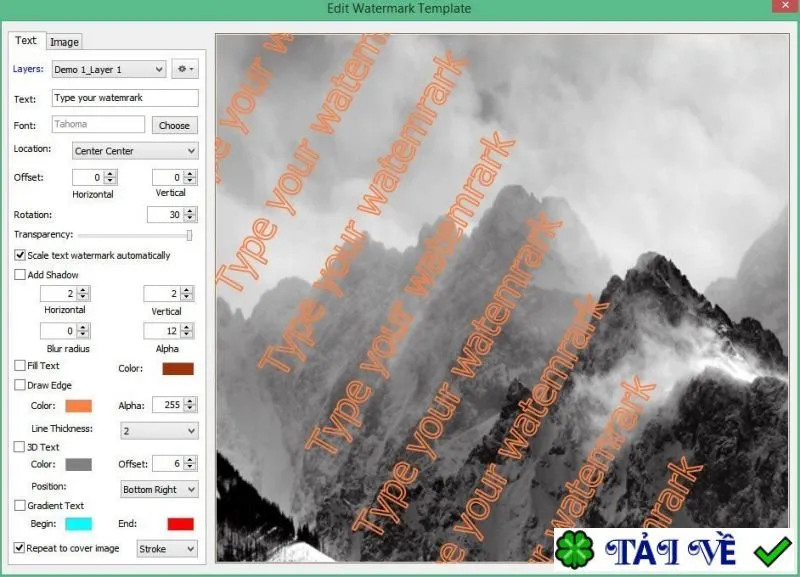Close the Edit Watermark Template window
800x577 pixels.
[786, 6]
